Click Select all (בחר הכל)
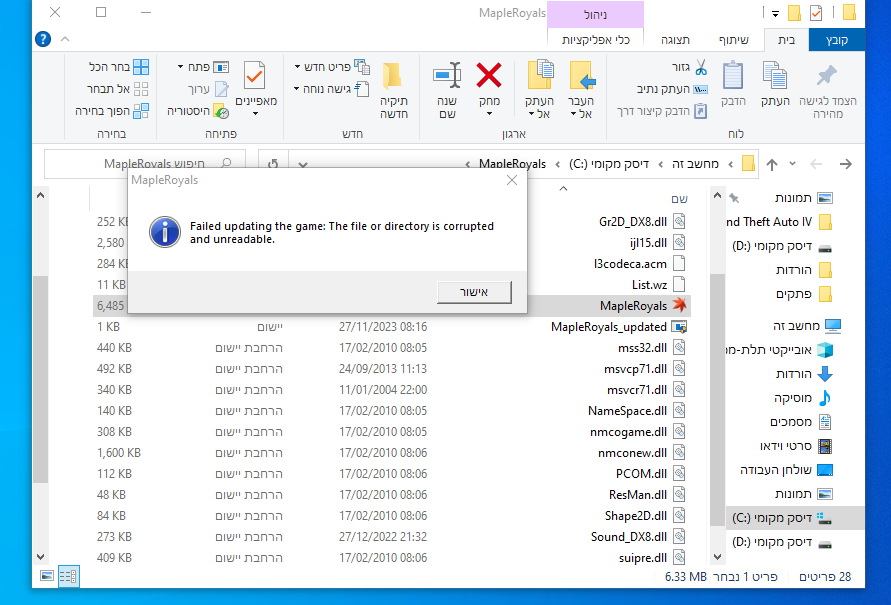Image resolution: width=891 pixels, height=605 pixels. 119,67
